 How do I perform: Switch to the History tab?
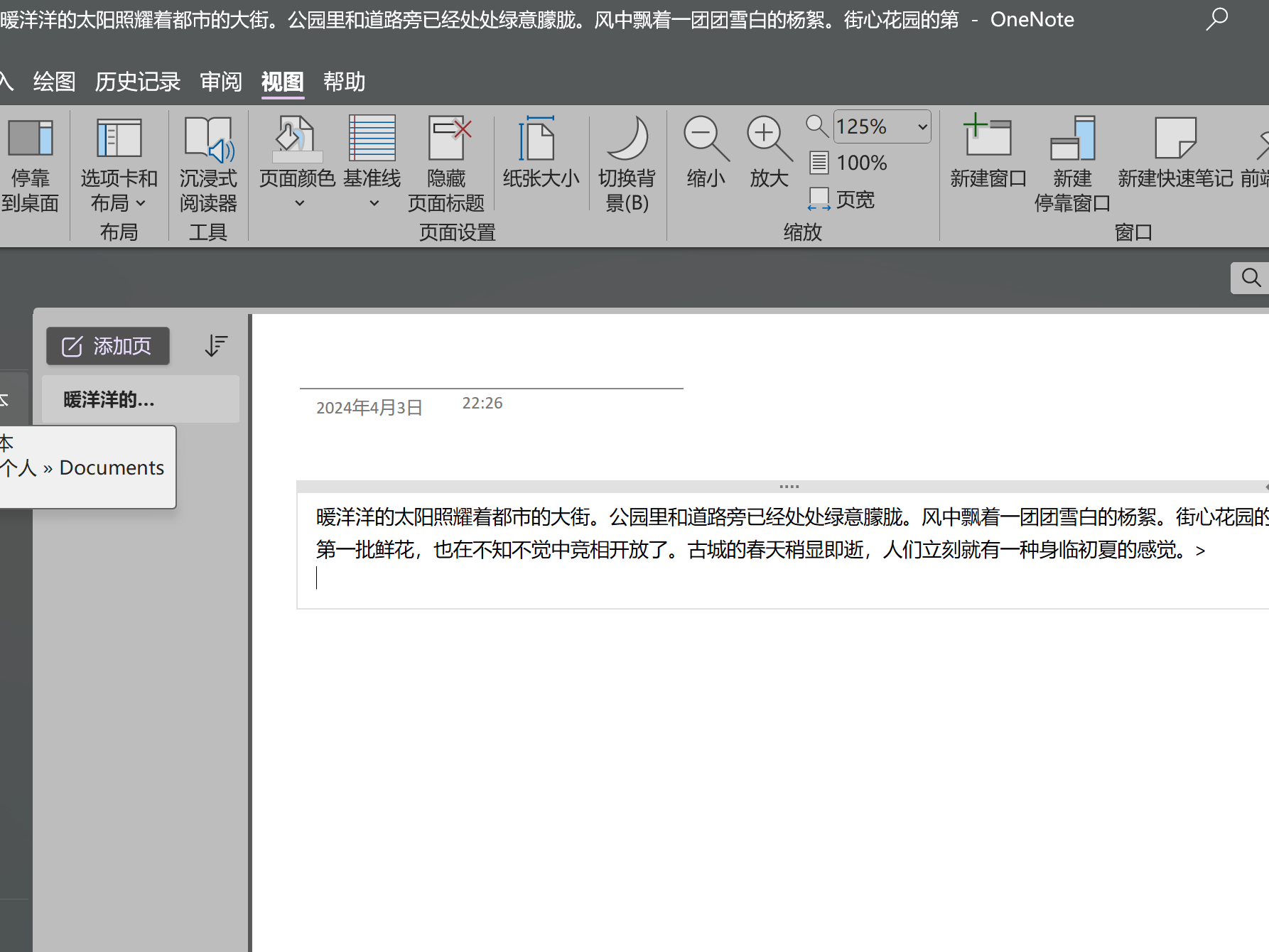click(x=138, y=82)
